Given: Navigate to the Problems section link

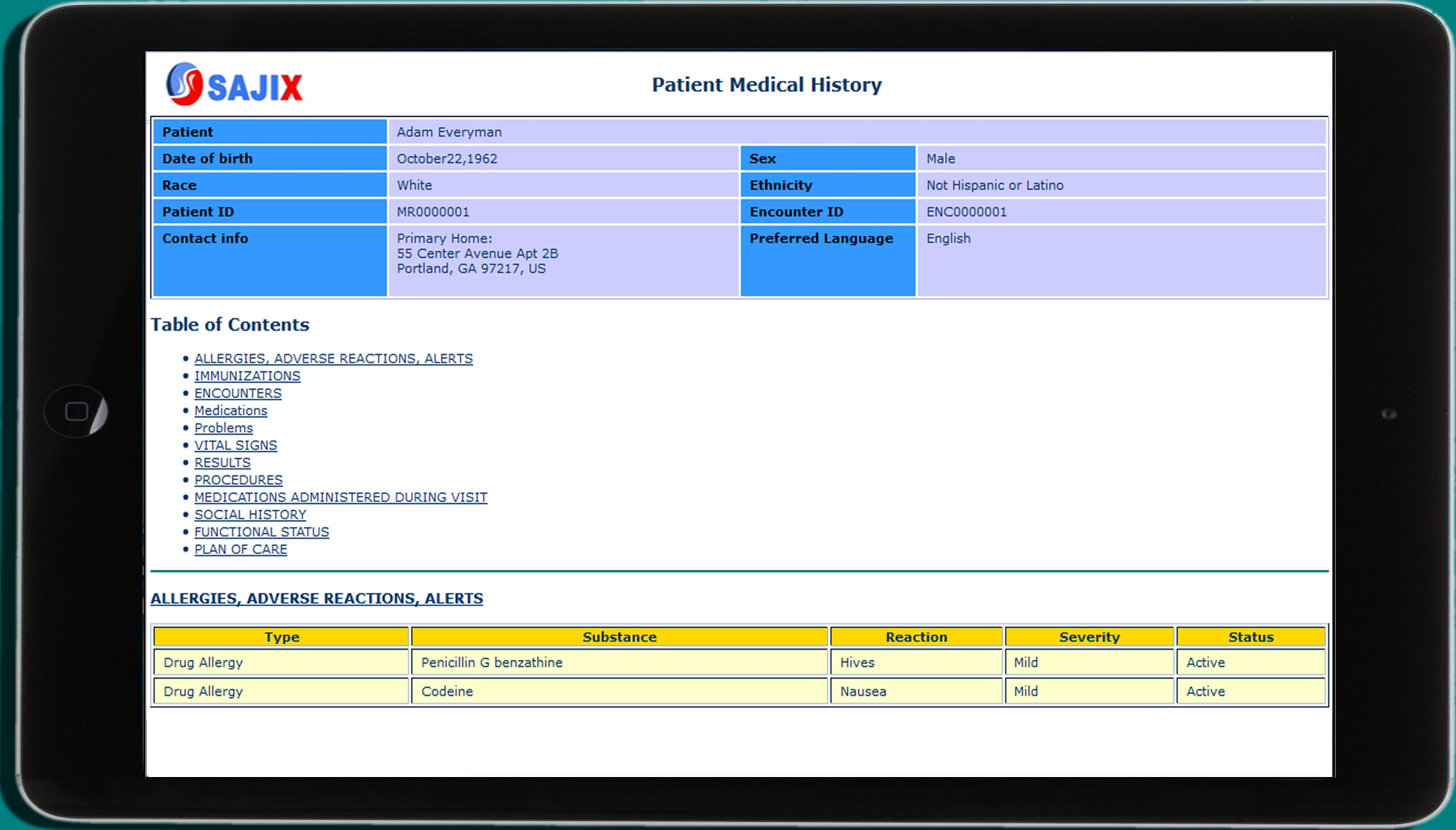Looking at the screenshot, I should 223,428.
